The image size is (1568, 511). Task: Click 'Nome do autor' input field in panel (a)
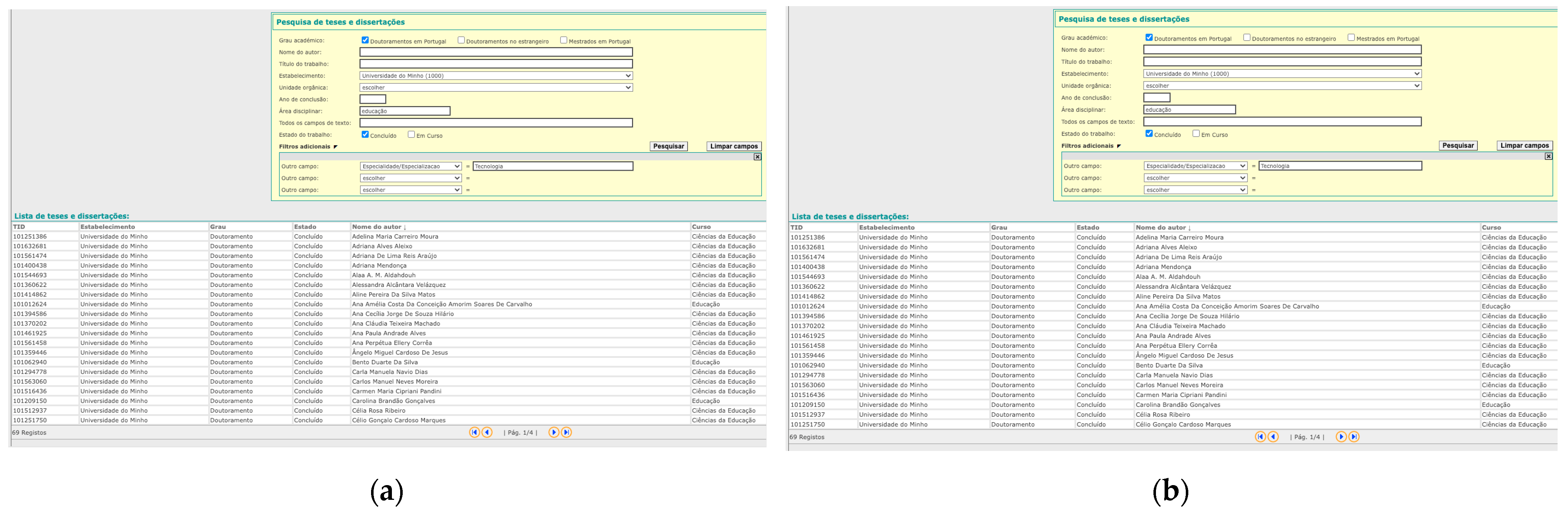496,53
